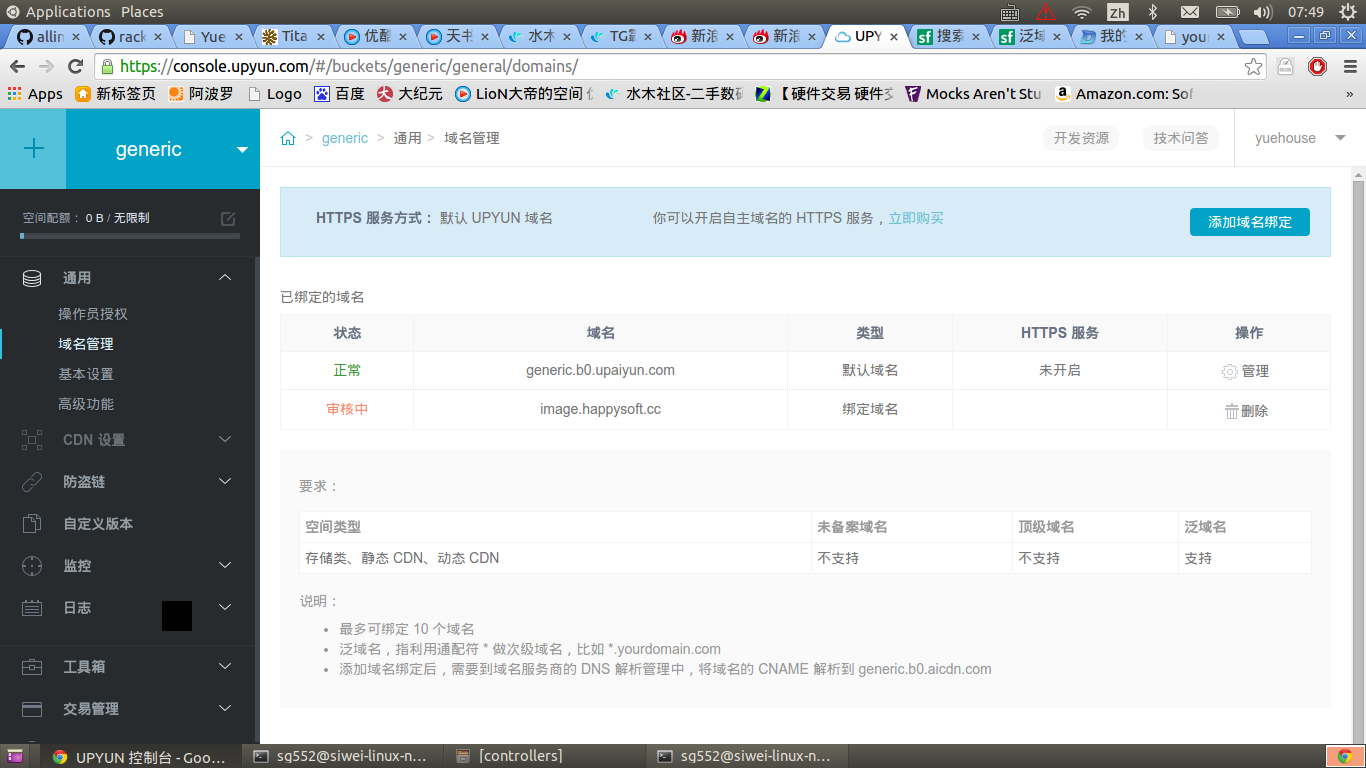This screenshot has width=1366, height=768.
Task: Click the trash icon to delete image.happysoft.cc
Action: pyautogui.click(x=1232, y=409)
